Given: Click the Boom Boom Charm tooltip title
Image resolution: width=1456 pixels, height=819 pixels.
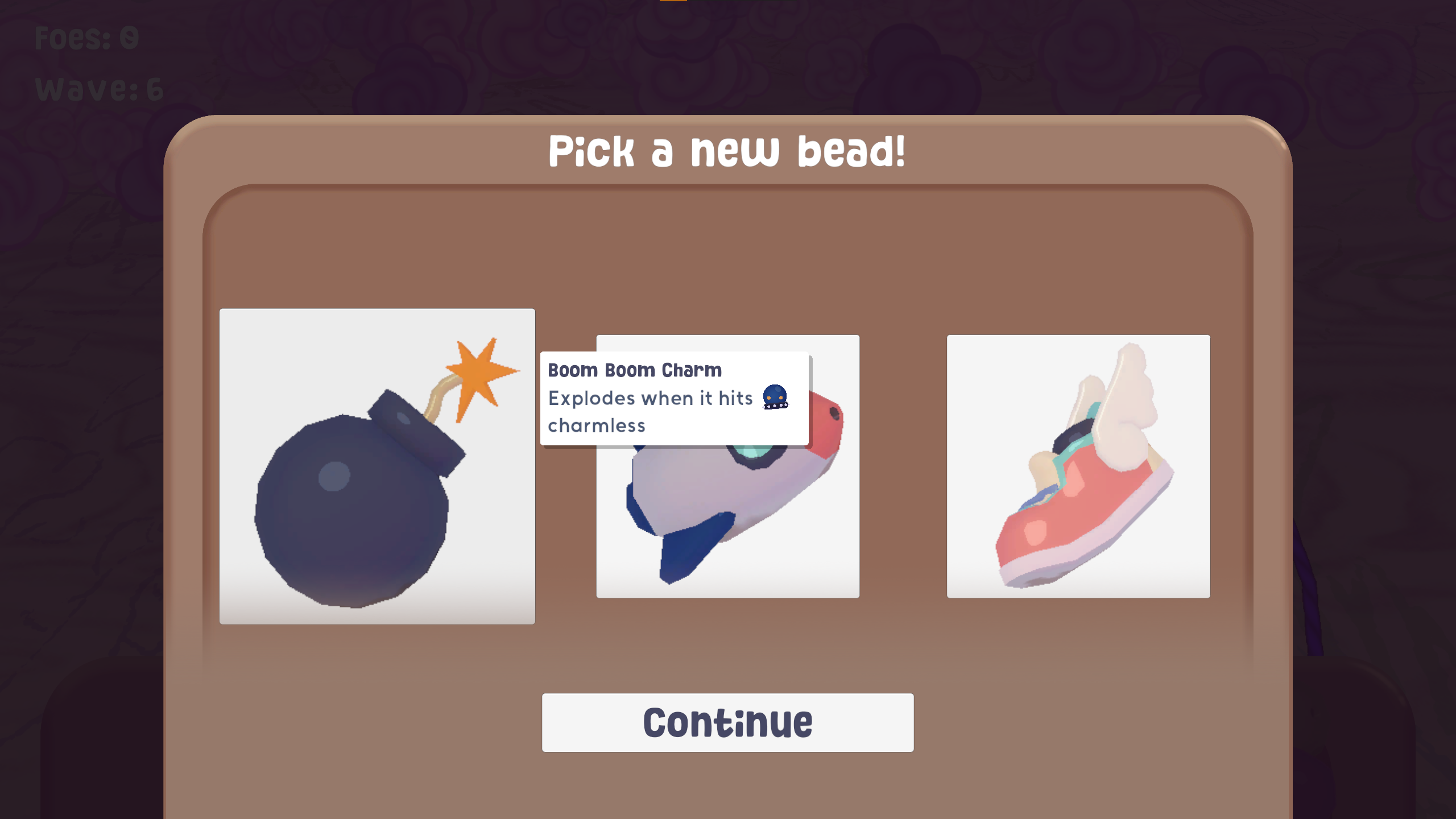Looking at the screenshot, I should 635,370.
